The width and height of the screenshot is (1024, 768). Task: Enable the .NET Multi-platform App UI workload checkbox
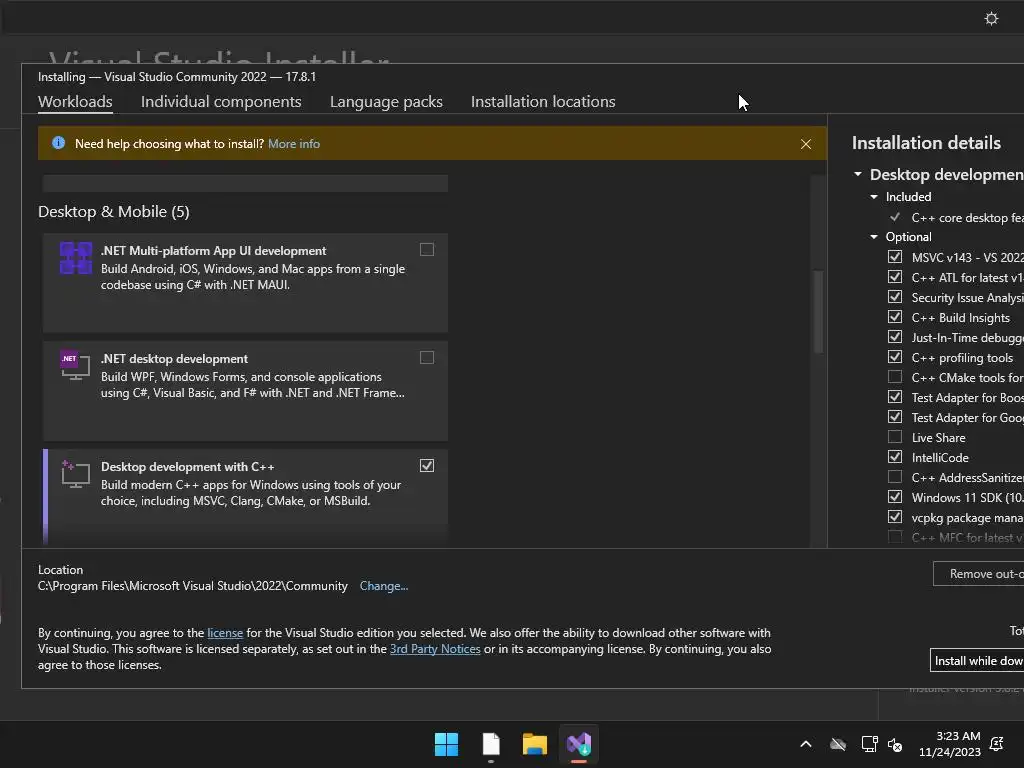(426, 249)
